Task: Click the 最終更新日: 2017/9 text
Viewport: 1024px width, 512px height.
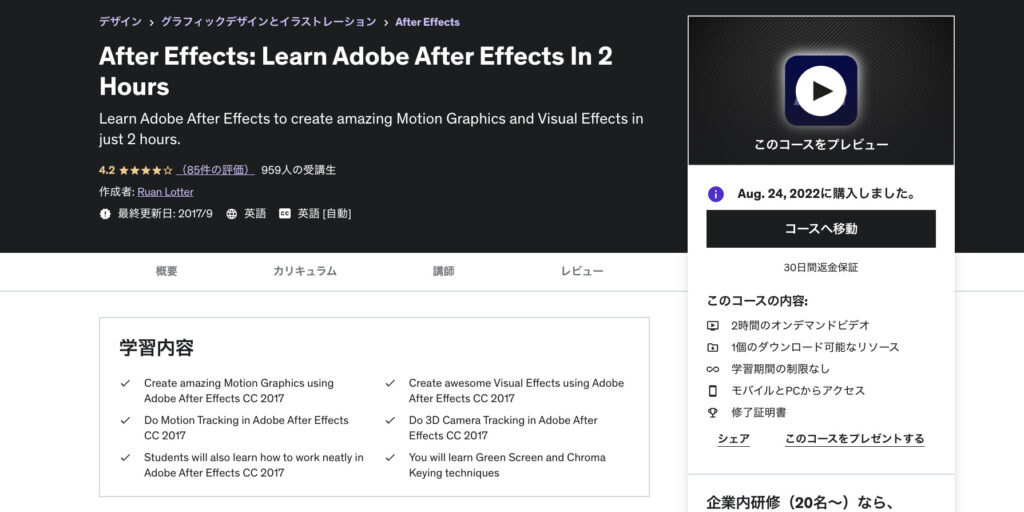Action: click(165, 214)
